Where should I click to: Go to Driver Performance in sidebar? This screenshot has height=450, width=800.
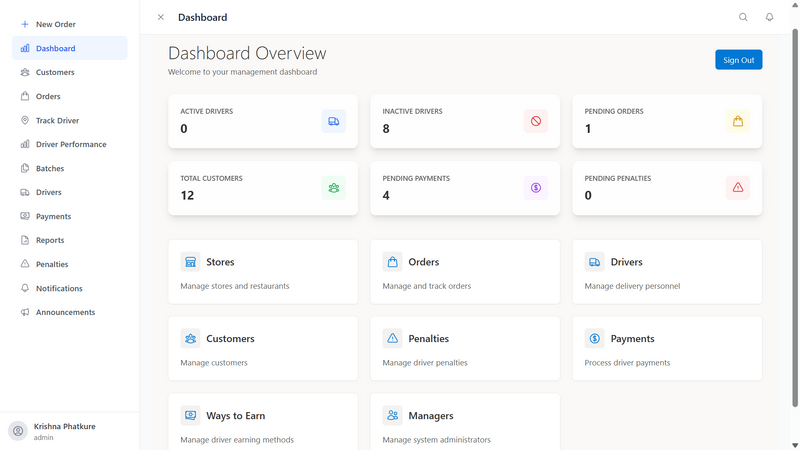[70, 144]
